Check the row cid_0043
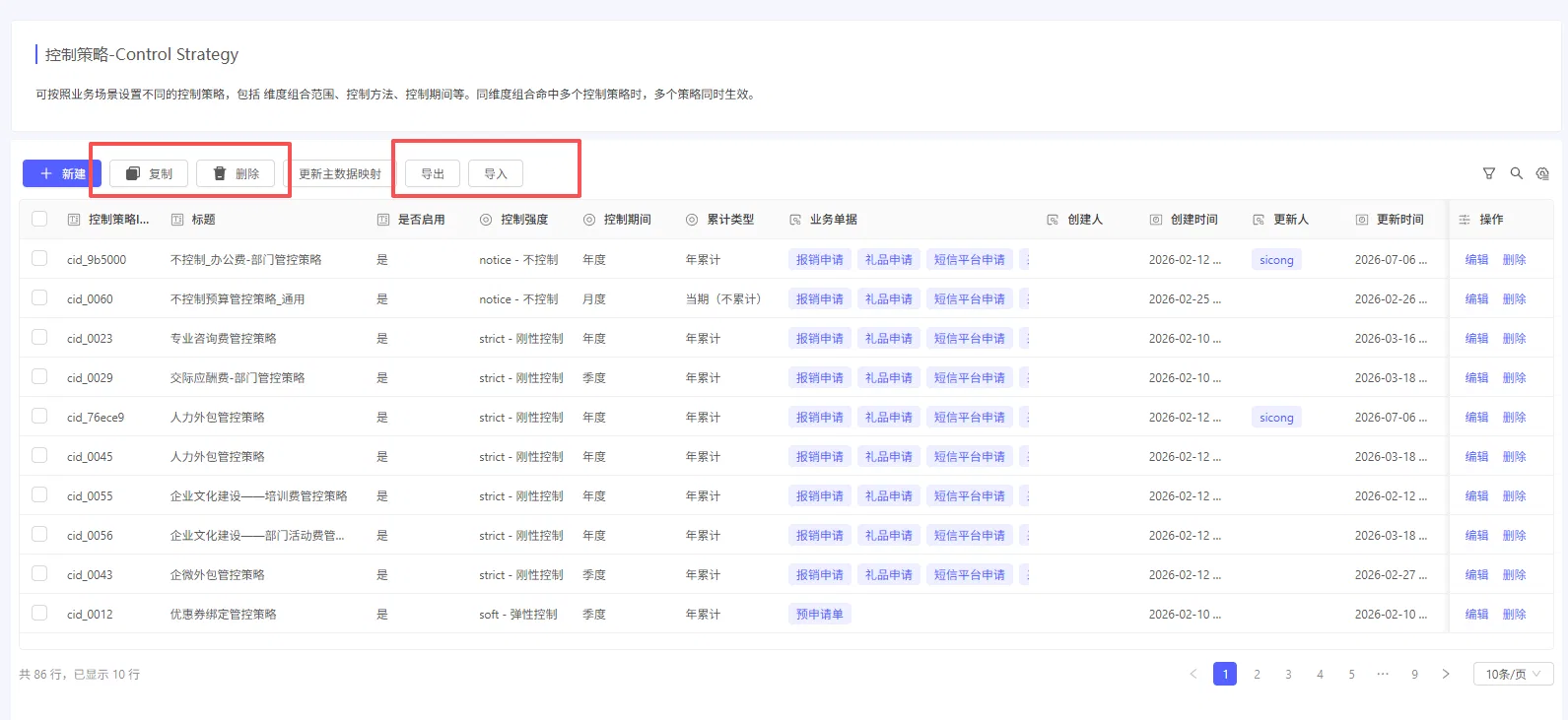The image size is (1568, 720). click(x=39, y=573)
